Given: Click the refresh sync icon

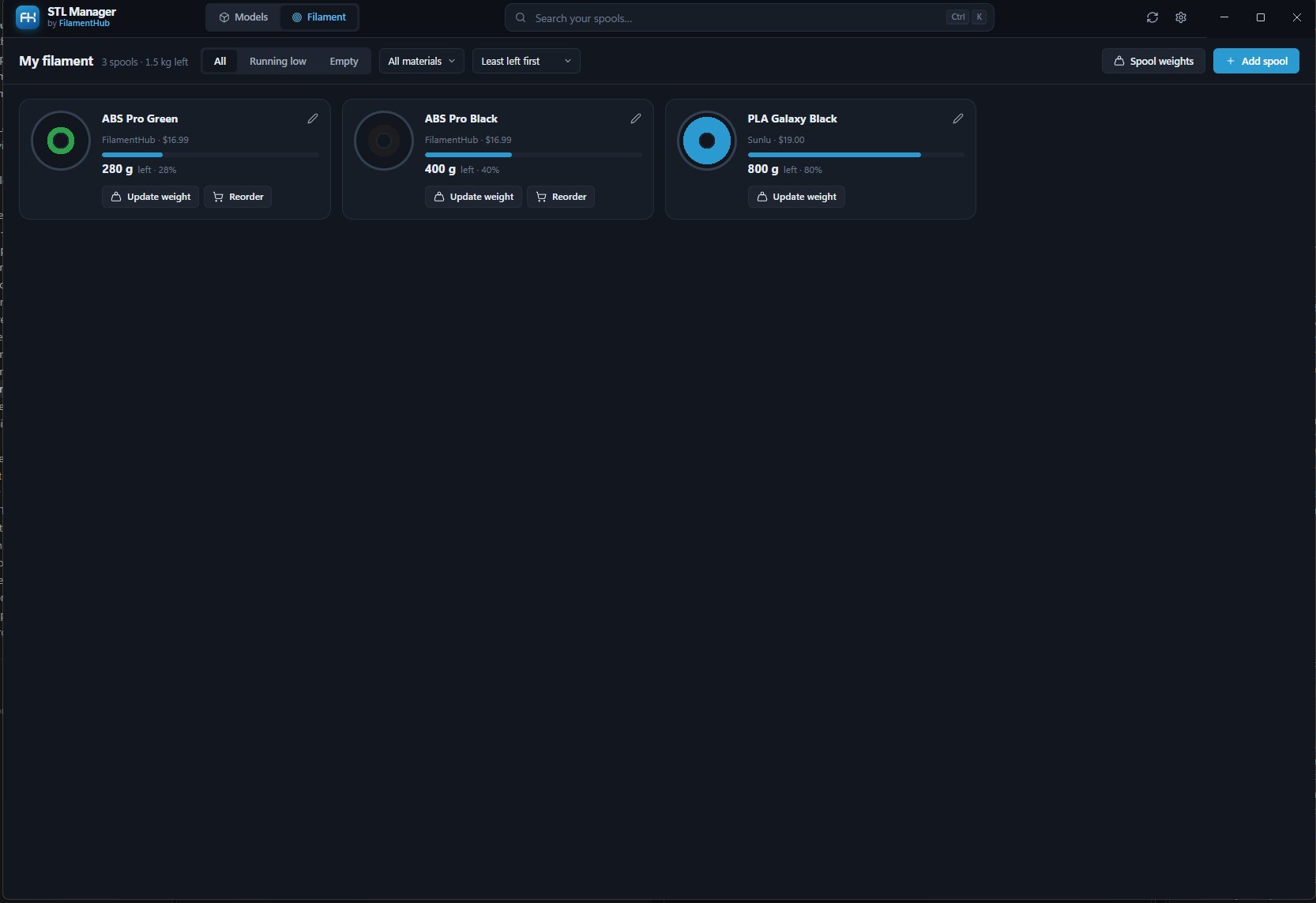Looking at the screenshot, I should pyautogui.click(x=1152, y=17).
